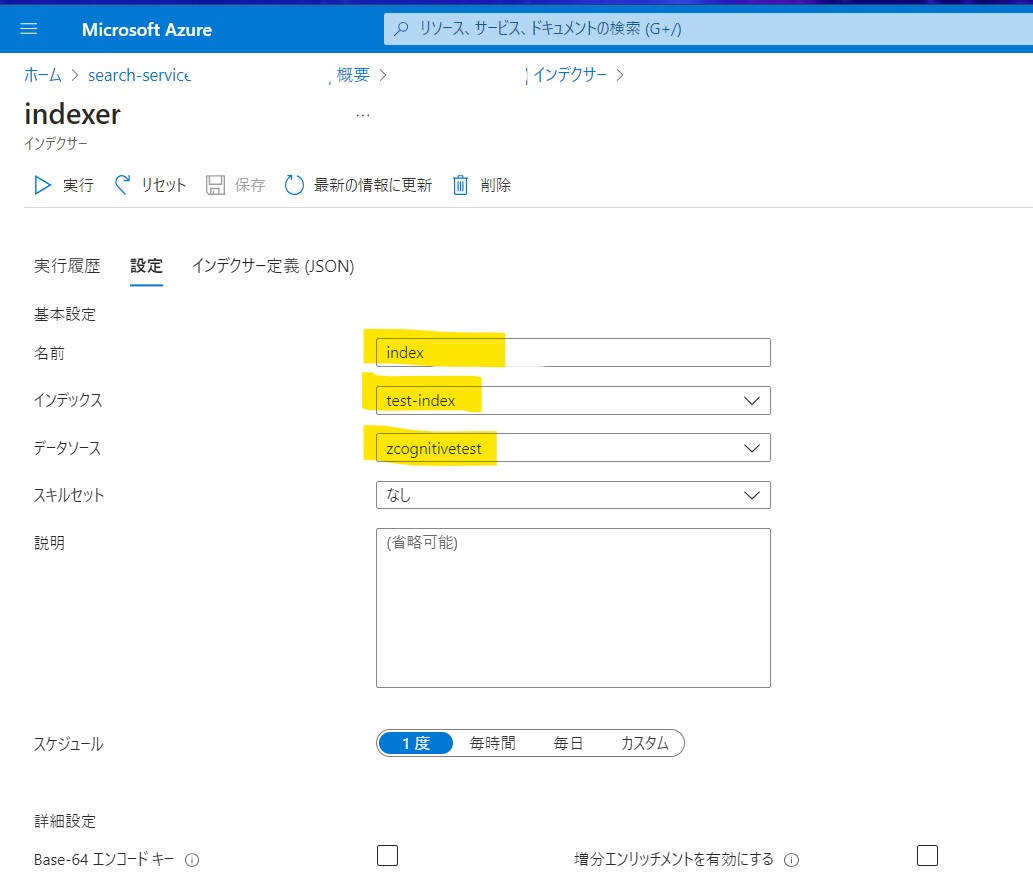
Task: Click the スキルセット field label
Action: click(x=69, y=495)
